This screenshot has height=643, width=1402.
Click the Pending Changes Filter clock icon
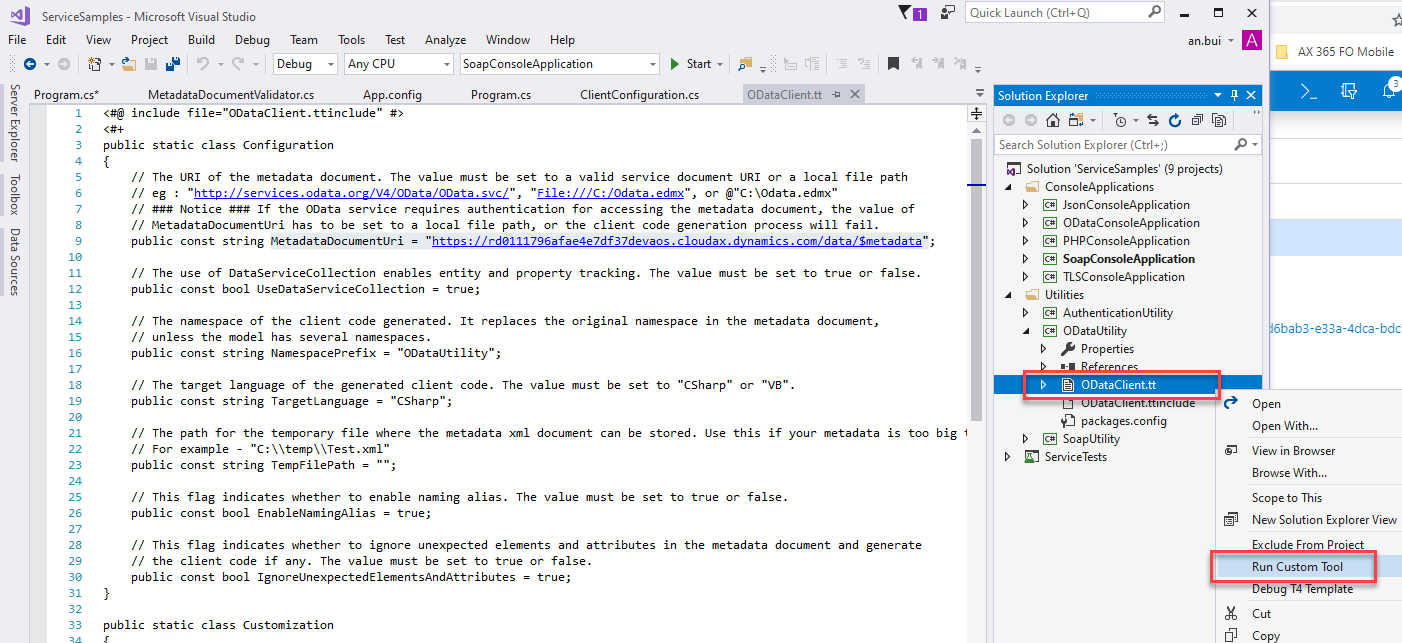tap(1119, 120)
